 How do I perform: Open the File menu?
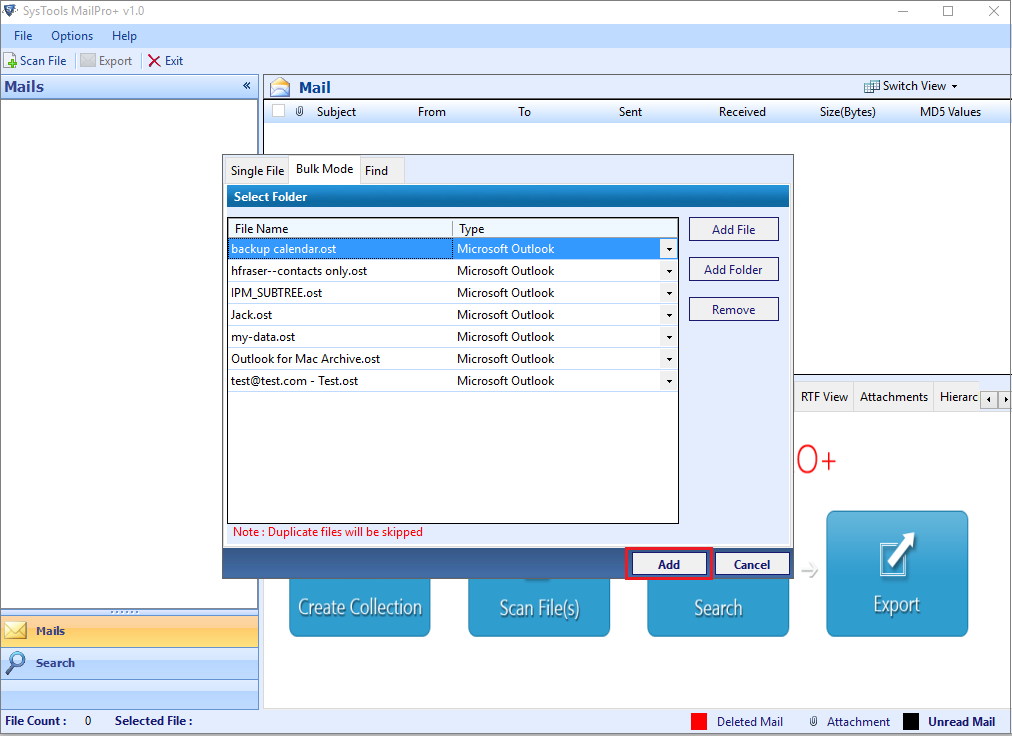point(23,36)
